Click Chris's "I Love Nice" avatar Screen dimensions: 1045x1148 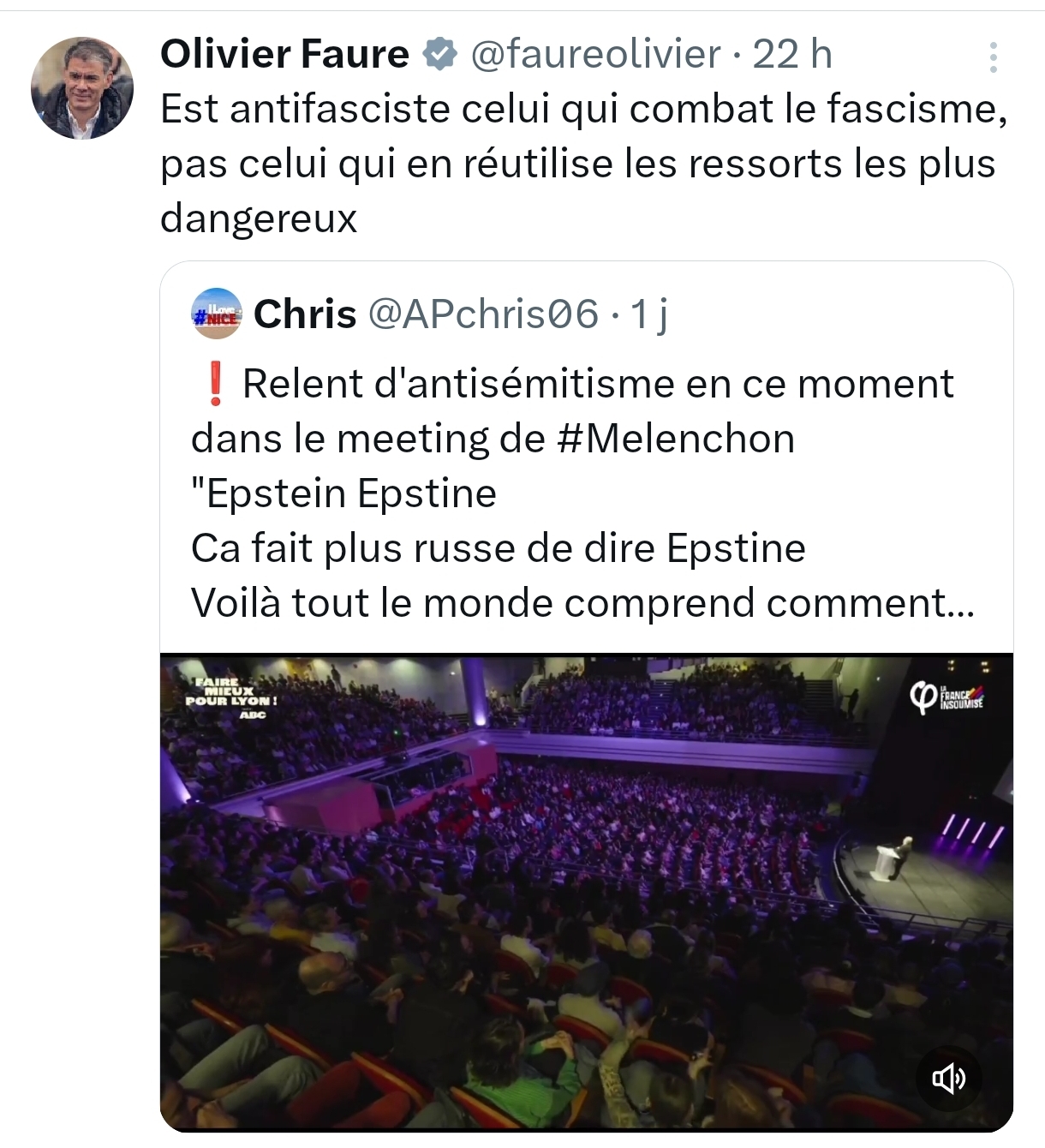click(217, 314)
